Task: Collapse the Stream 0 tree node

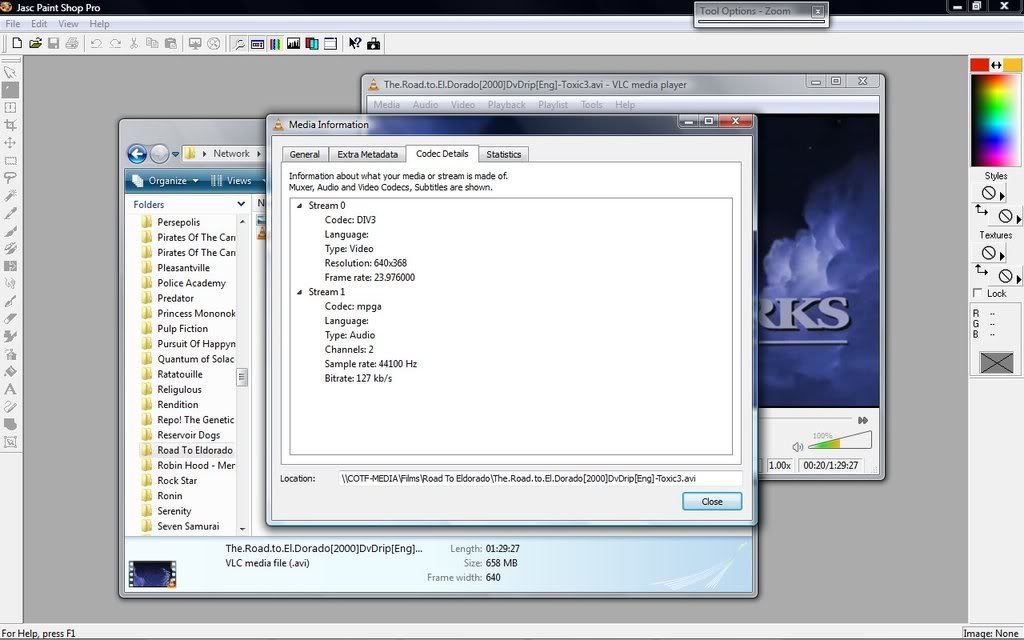Action: pos(300,206)
